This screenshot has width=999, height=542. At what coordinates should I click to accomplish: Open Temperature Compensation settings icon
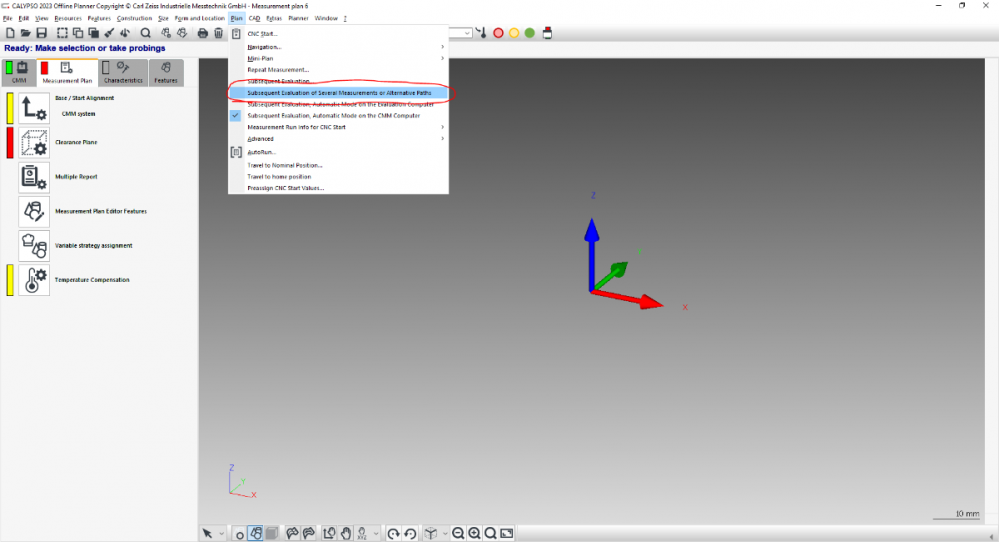pos(34,280)
